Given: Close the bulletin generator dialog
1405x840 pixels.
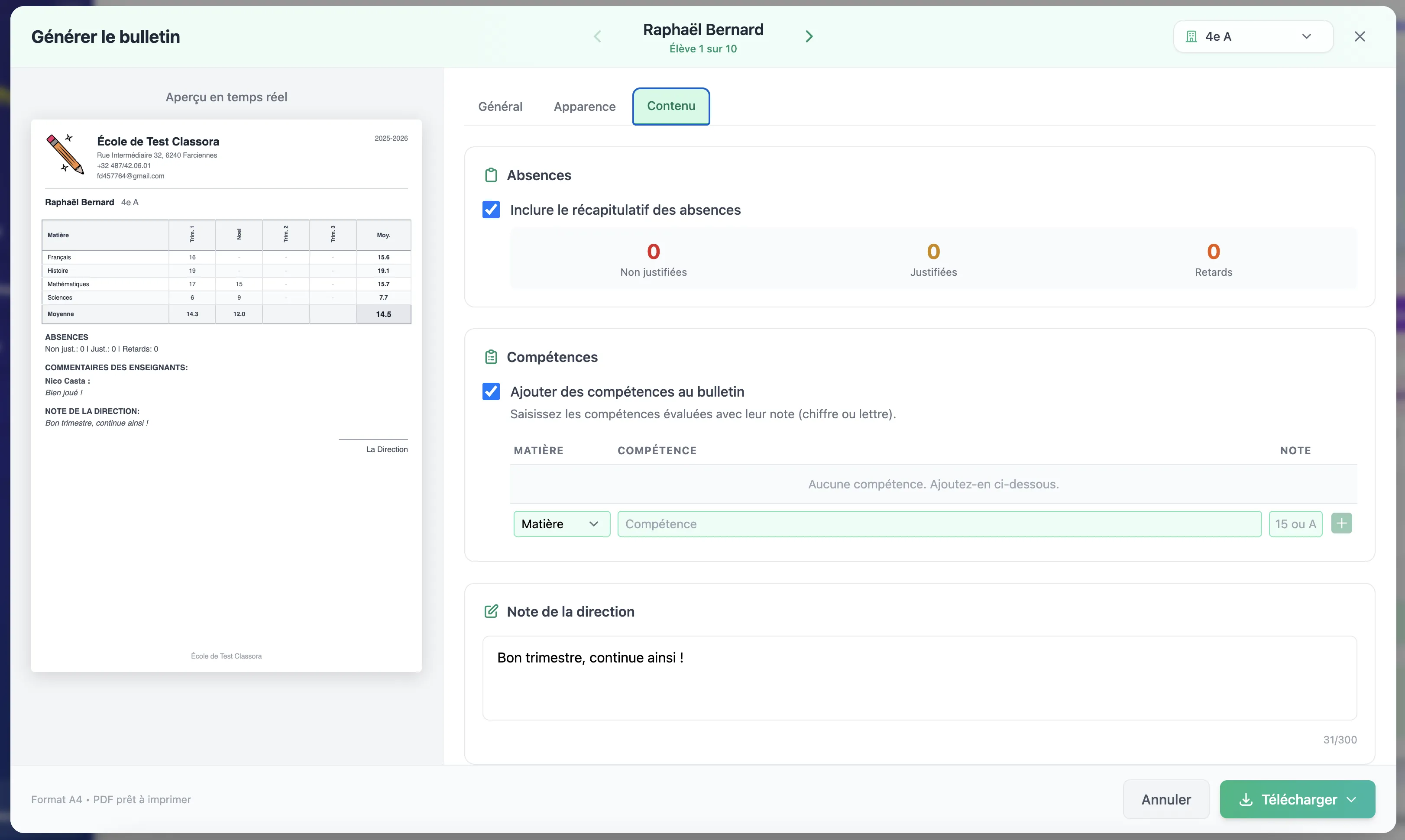Looking at the screenshot, I should coord(1359,37).
